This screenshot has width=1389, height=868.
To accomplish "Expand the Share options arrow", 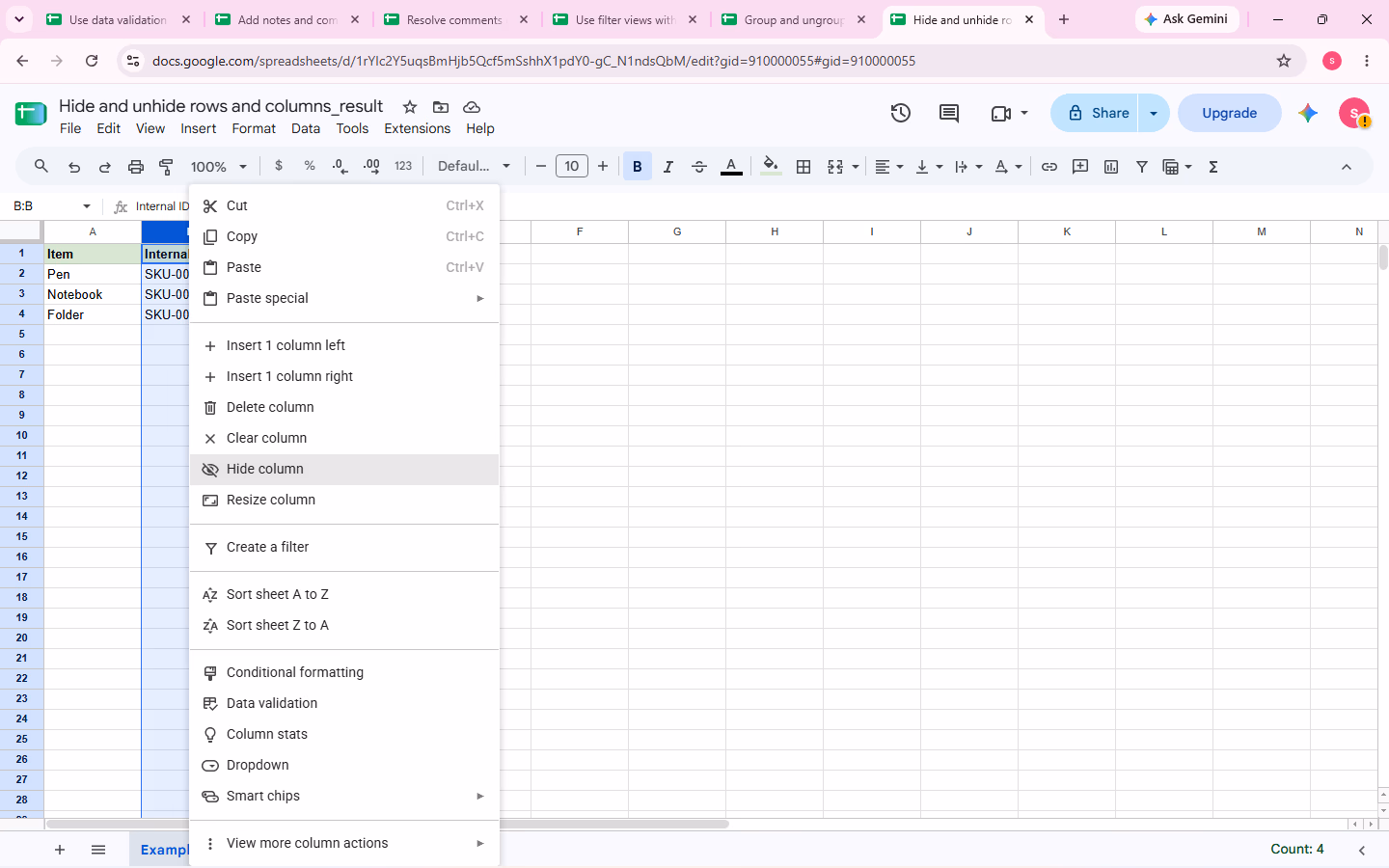I will pyautogui.click(x=1154, y=113).
